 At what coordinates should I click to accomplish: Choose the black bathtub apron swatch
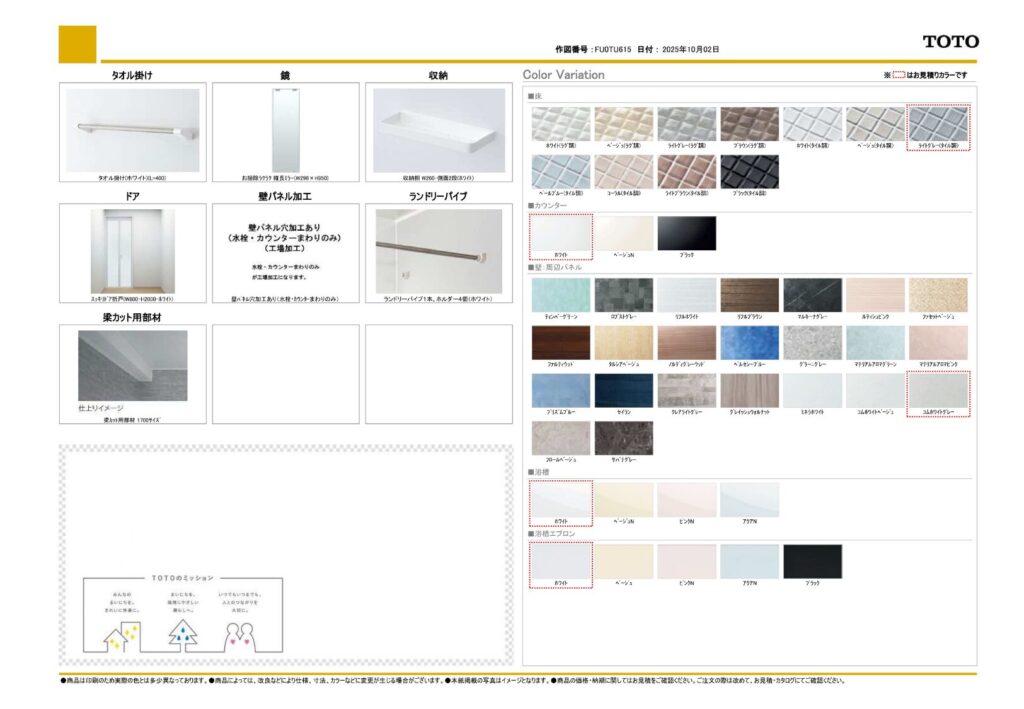pos(812,561)
